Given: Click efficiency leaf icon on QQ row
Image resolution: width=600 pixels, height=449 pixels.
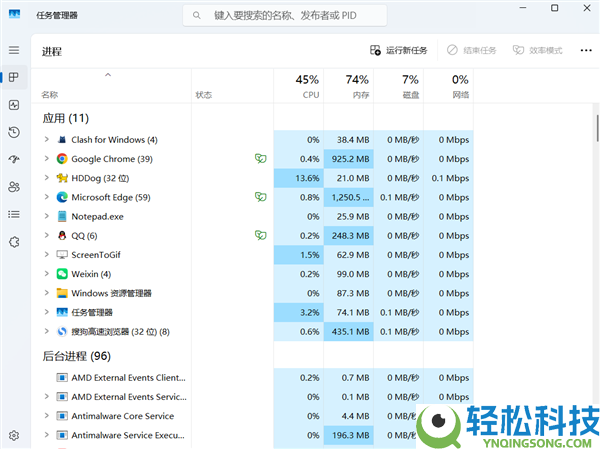Looking at the screenshot, I should click(261, 235).
